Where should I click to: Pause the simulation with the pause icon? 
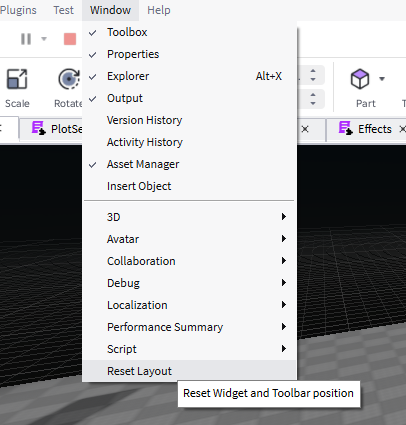coord(26,39)
